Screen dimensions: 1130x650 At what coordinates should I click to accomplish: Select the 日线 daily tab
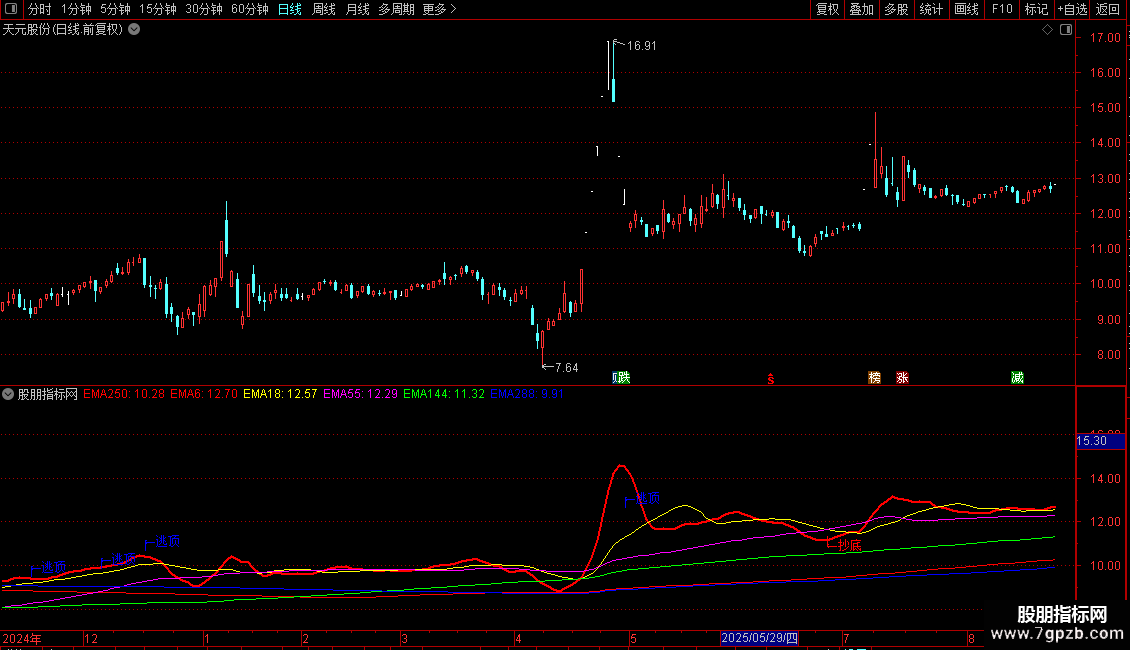click(x=290, y=9)
